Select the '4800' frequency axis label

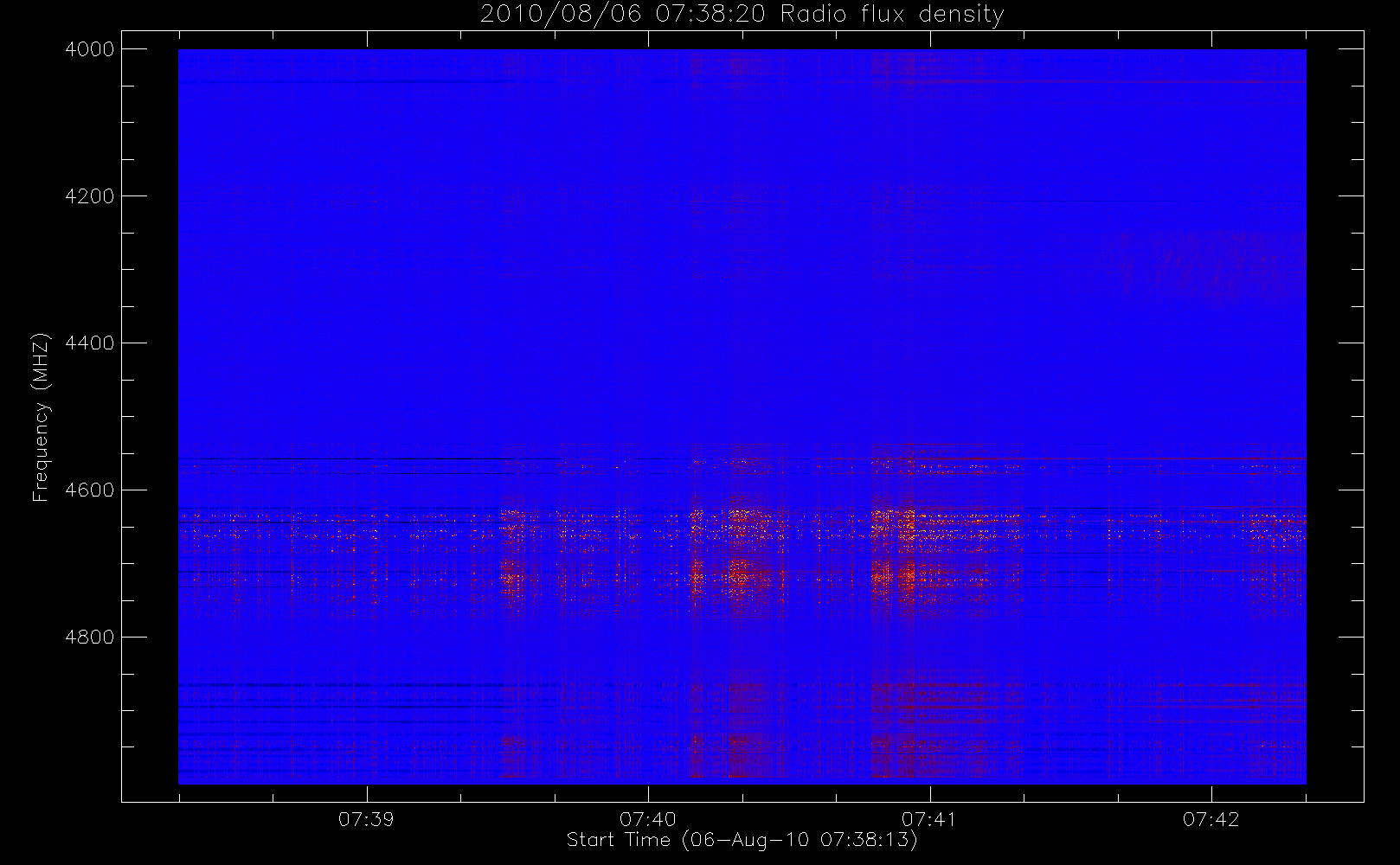(x=90, y=638)
